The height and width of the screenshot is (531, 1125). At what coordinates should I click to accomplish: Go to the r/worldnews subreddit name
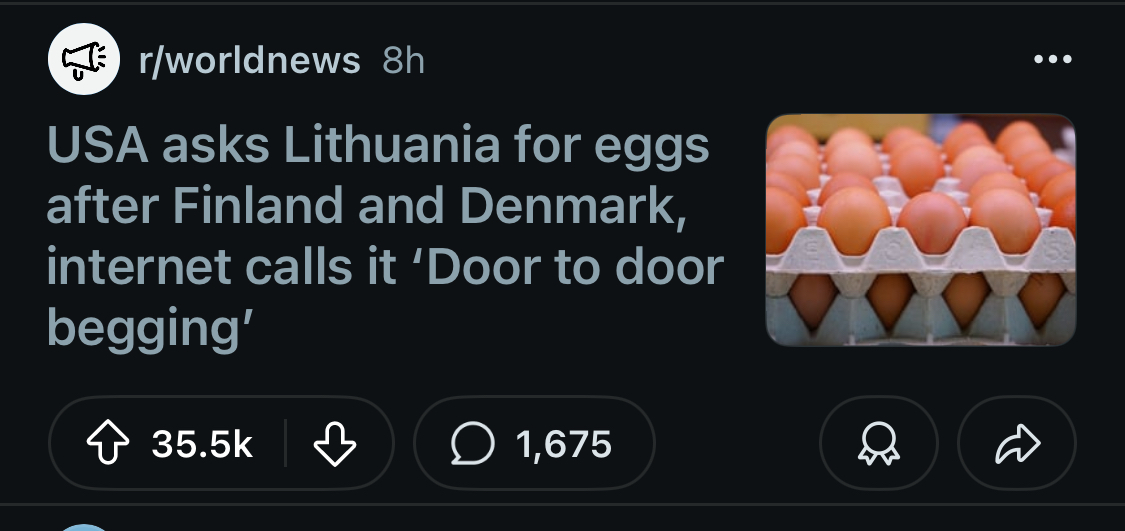[x=250, y=60]
